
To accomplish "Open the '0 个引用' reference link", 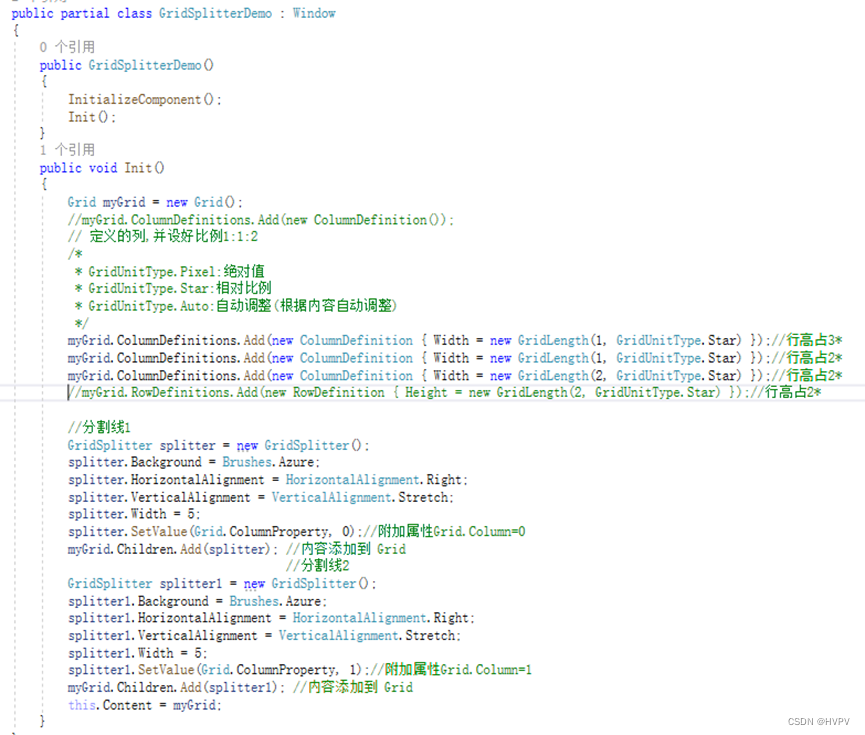I will pyautogui.click(x=67, y=47).
